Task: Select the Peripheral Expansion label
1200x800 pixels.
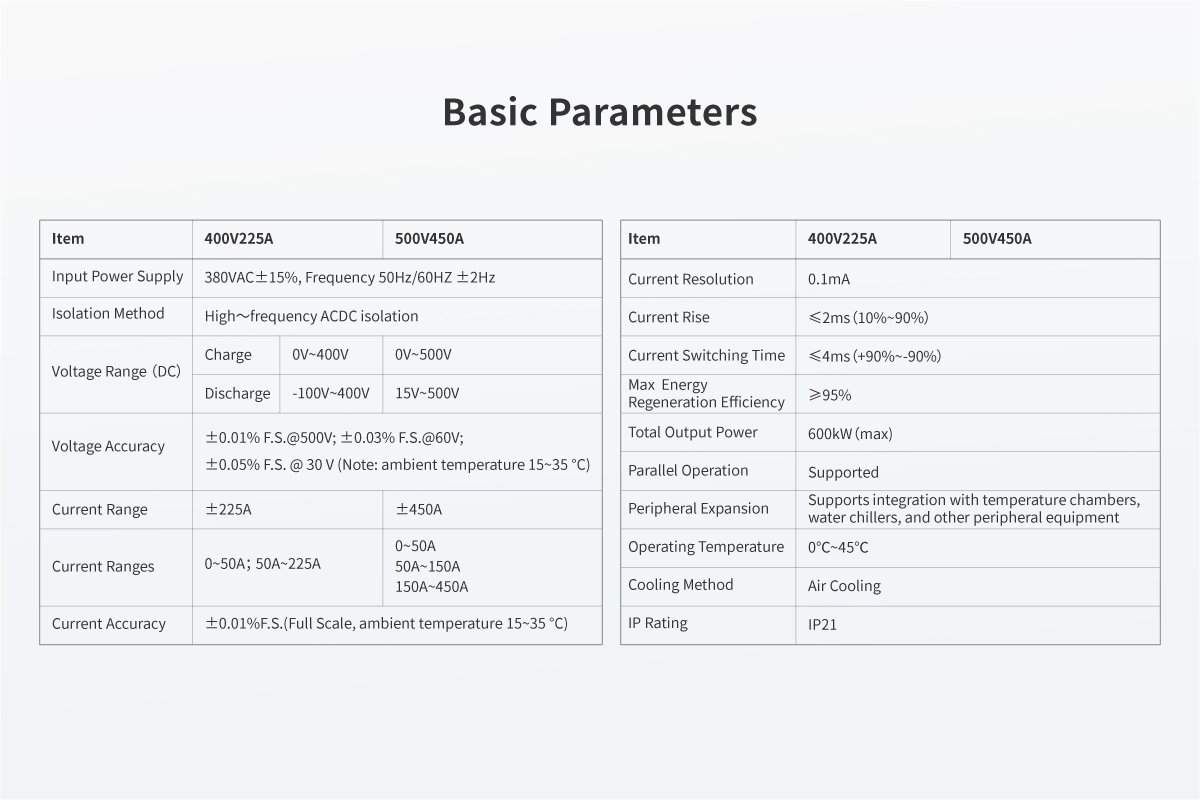Action: coord(699,509)
